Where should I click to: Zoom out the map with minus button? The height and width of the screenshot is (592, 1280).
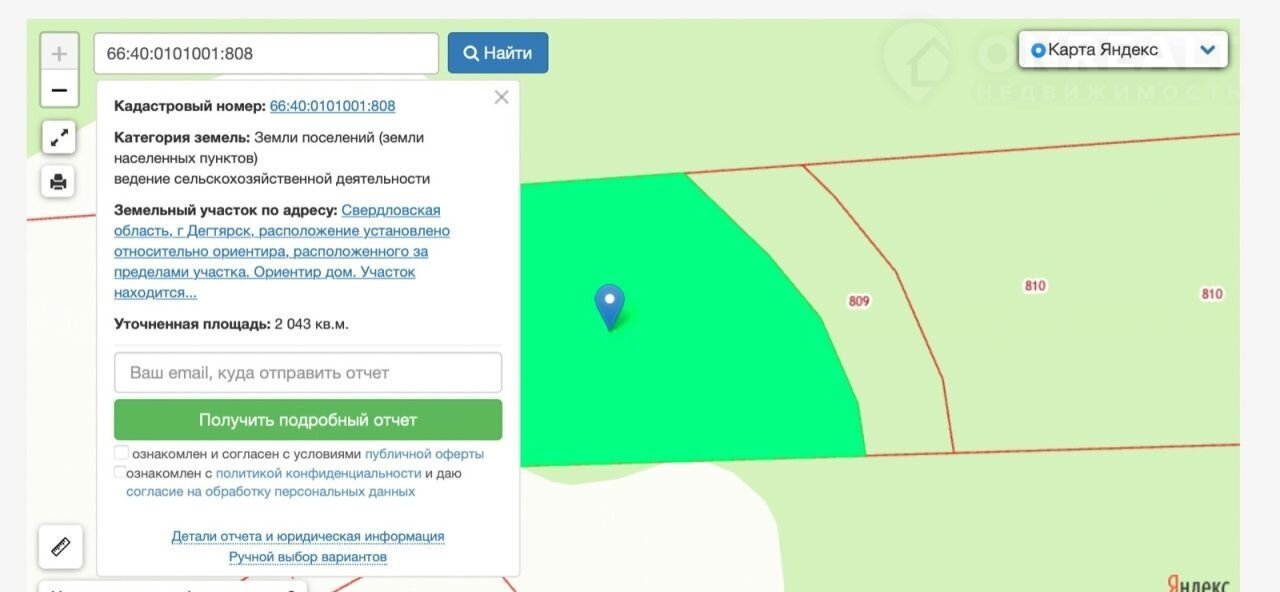pos(59,90)
